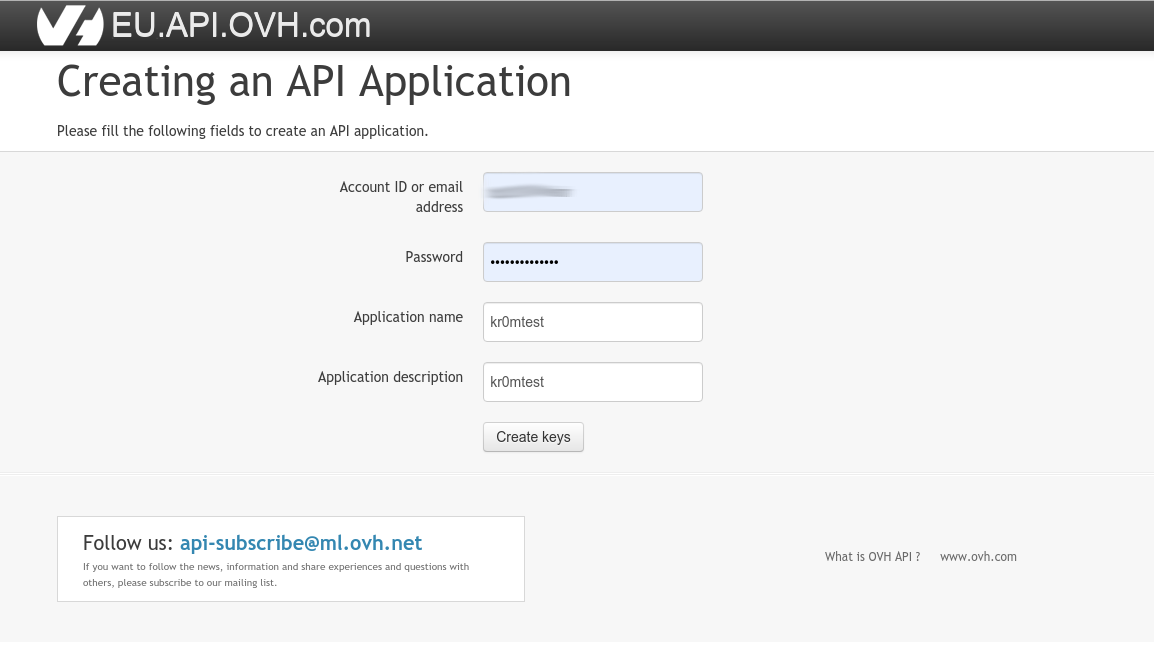
Task: Select the Application name text box
Action: [592, 322]
